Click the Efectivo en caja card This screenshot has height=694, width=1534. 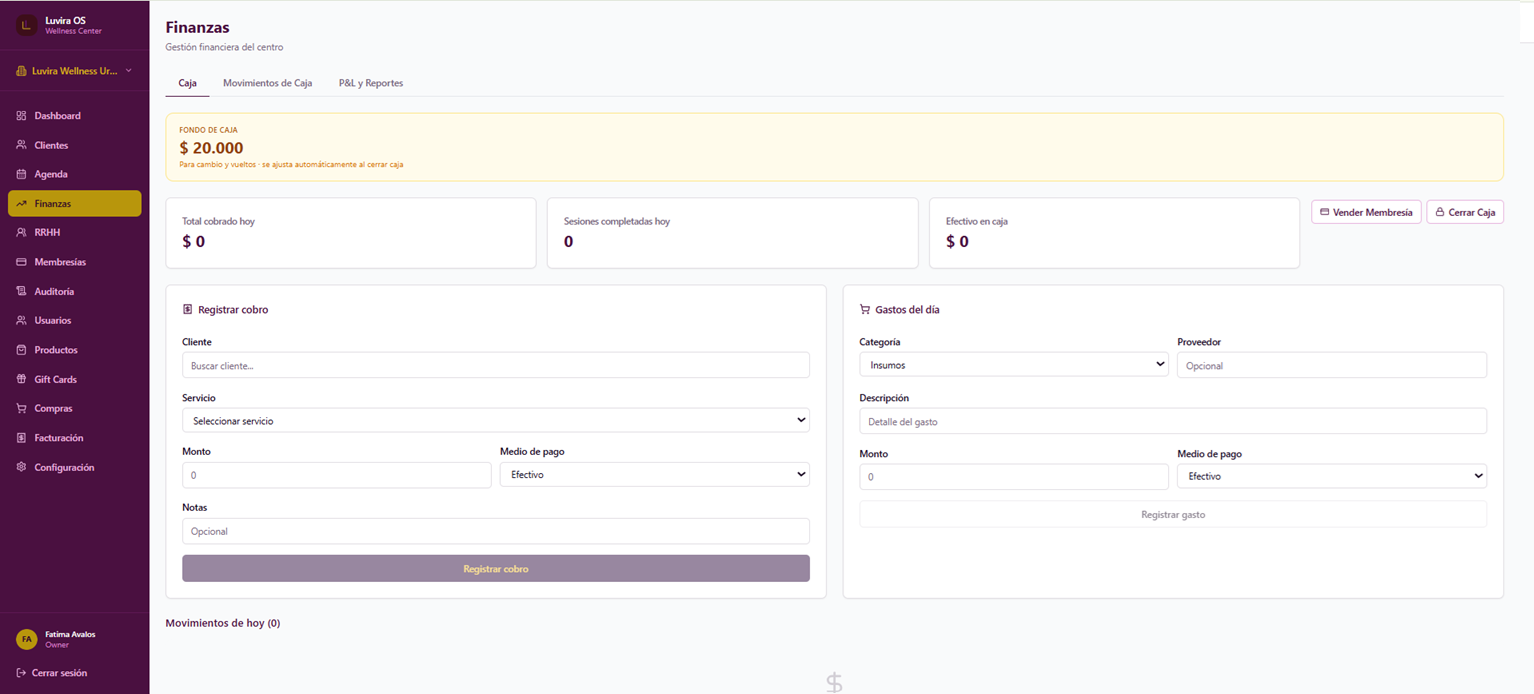click(1115, 233)
